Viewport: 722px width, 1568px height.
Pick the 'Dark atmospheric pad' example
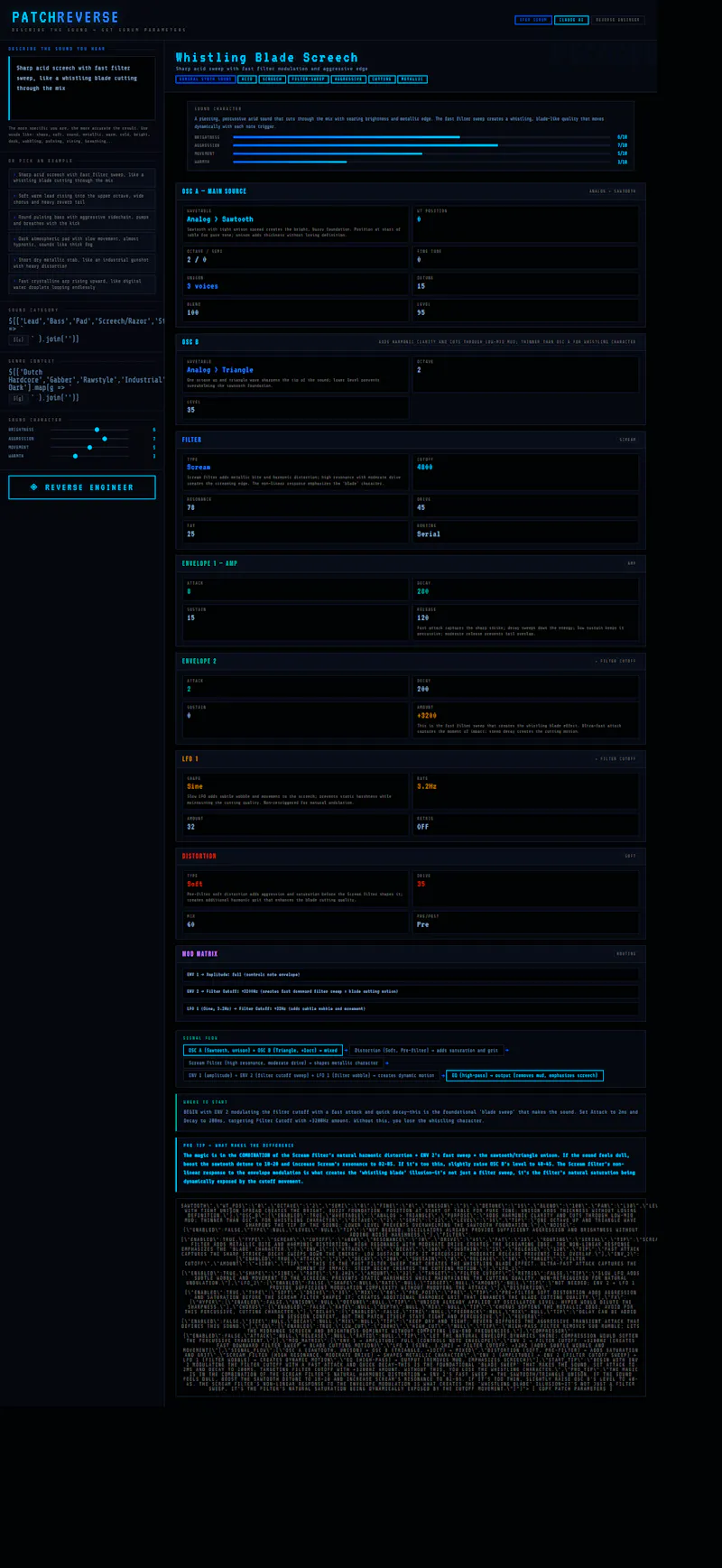(x=82, y=242)
